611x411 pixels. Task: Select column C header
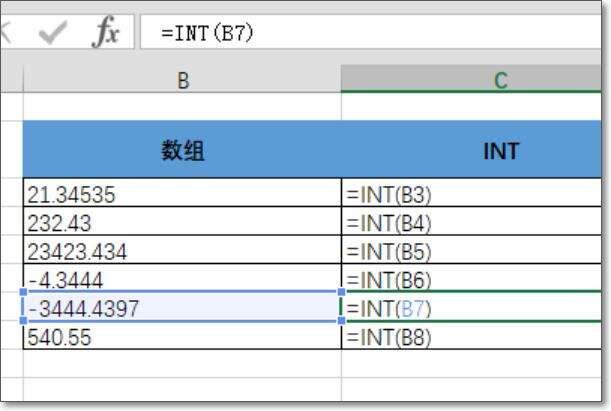[x=471, y=79]
